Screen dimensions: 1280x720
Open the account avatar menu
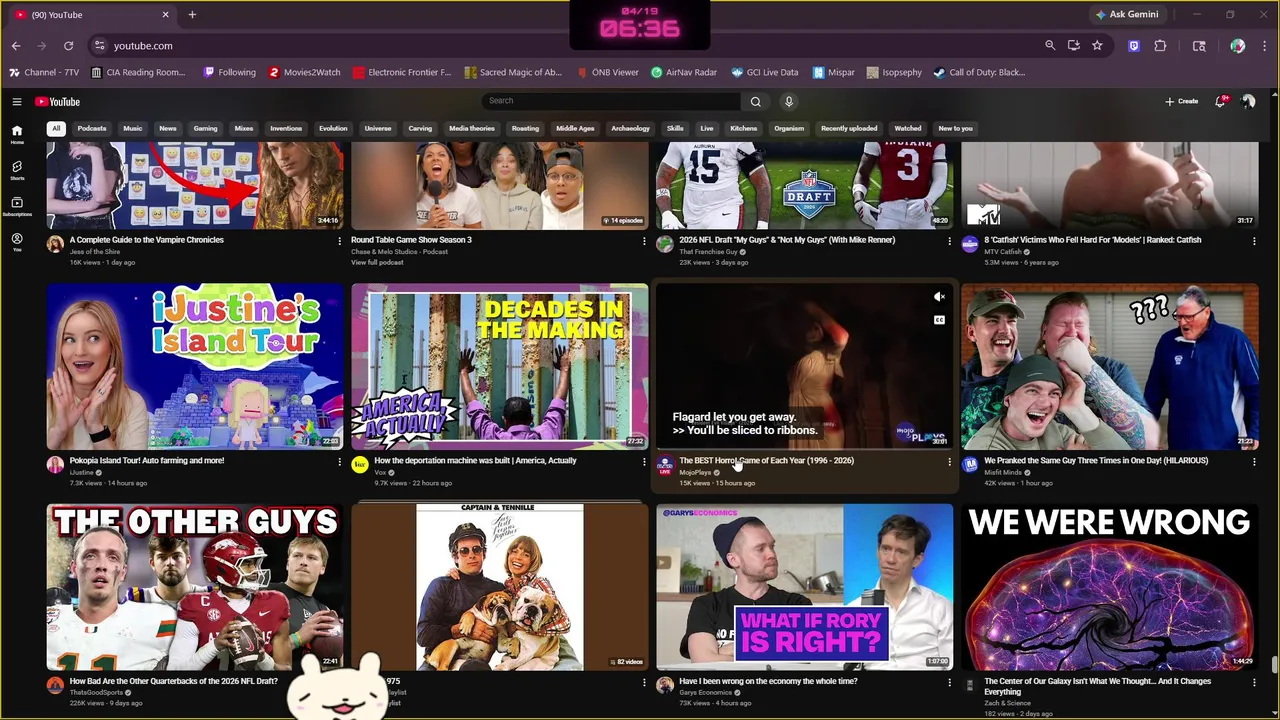click(x=1248, y=101)
